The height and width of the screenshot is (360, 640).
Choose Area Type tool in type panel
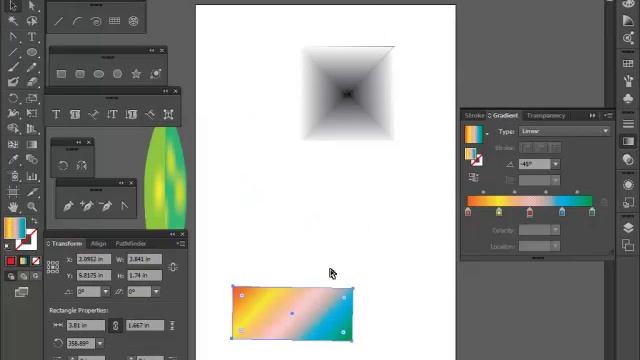75,115
